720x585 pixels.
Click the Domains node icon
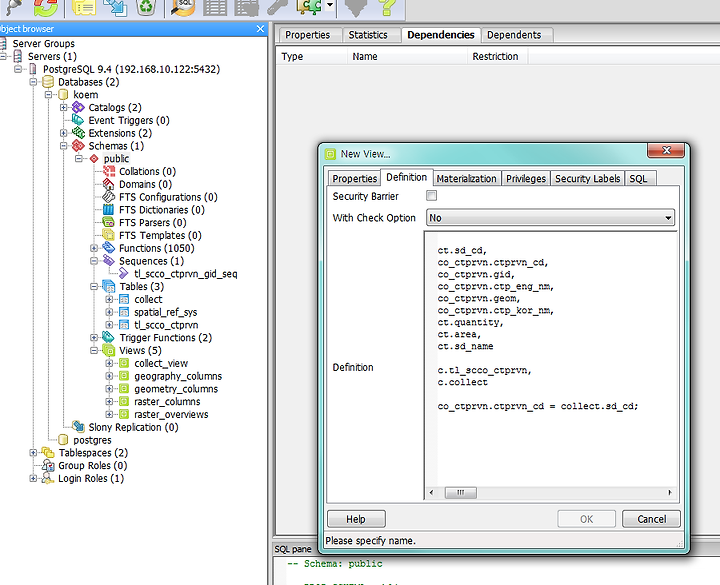click(x=109, y=184)
